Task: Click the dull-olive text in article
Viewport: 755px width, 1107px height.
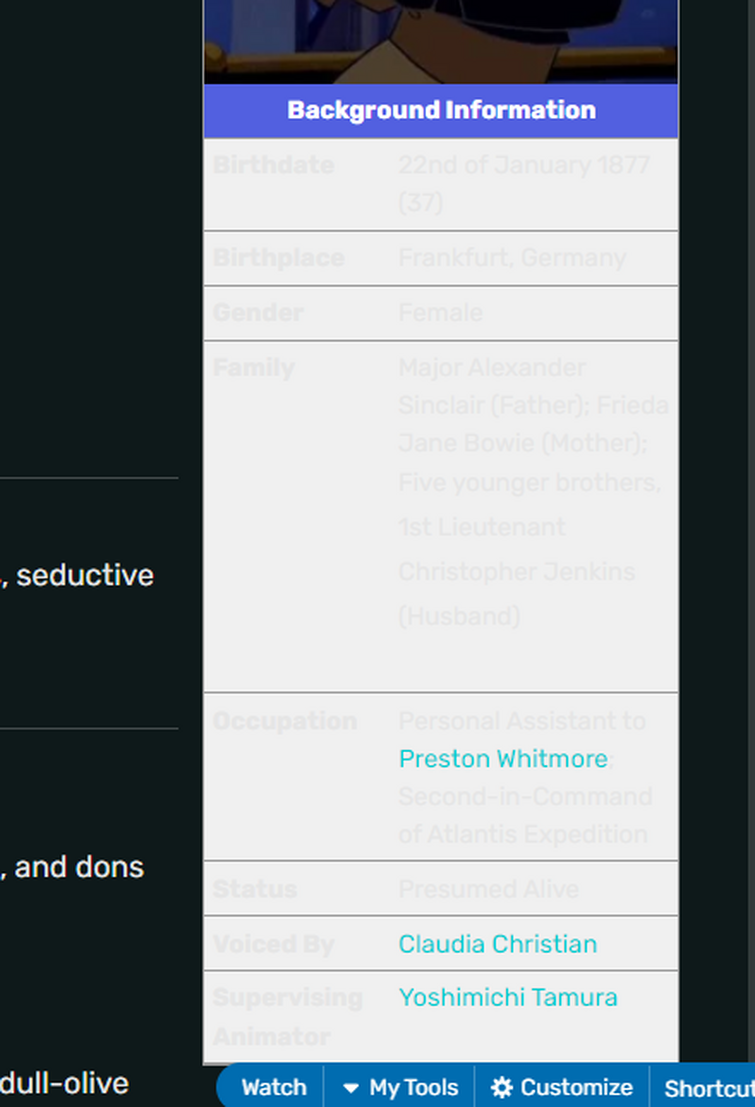Action: click(64, 1084)
